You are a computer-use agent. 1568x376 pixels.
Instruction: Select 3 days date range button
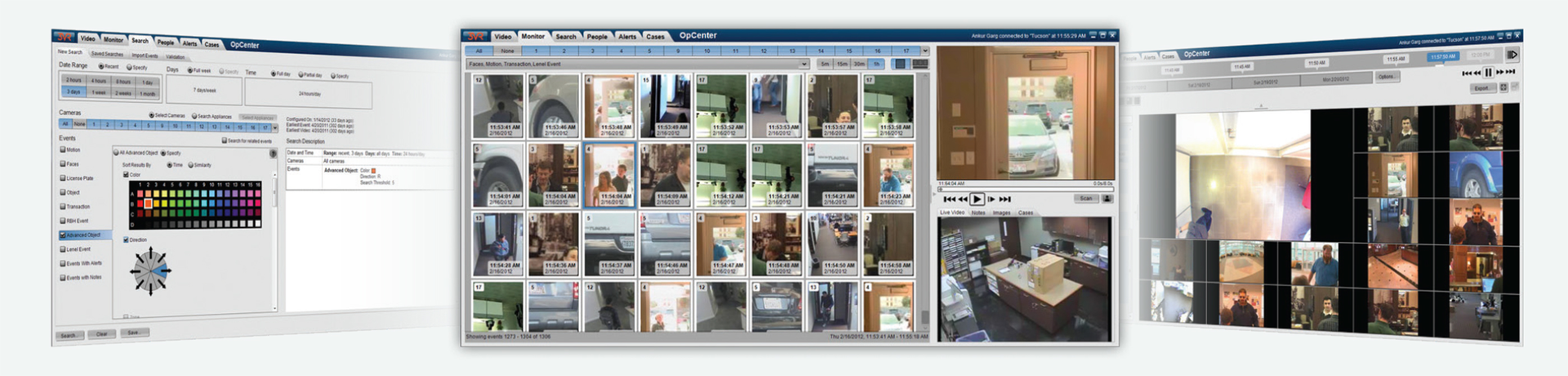[x=73, y=92]
